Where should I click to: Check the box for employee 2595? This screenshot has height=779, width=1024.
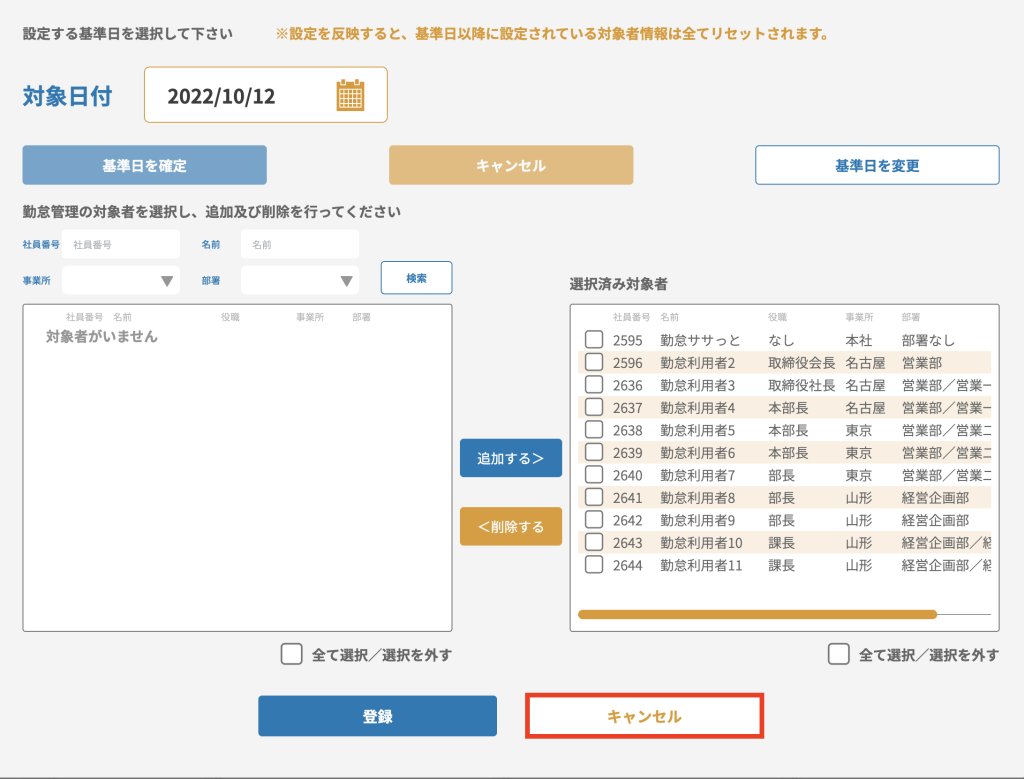click(x=594, y=340)
